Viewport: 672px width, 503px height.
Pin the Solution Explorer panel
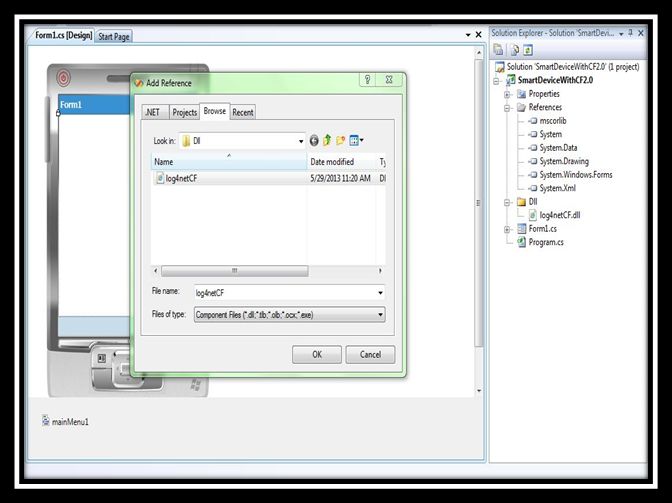[x=631, y=33]
